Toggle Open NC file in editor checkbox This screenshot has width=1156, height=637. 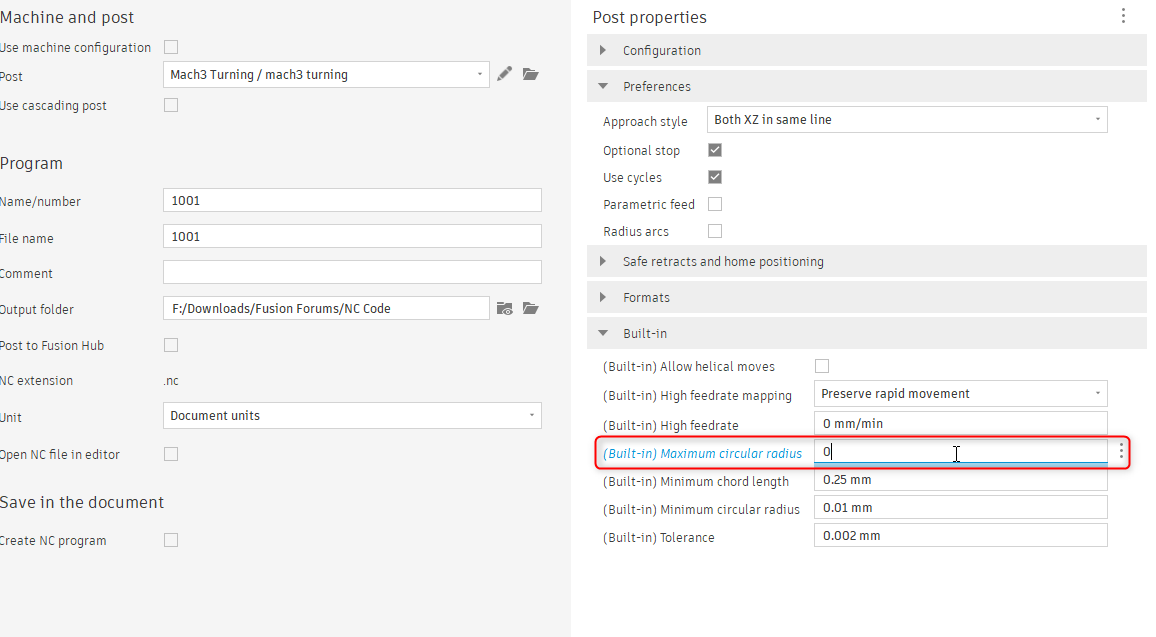click(x=171, y=454)
